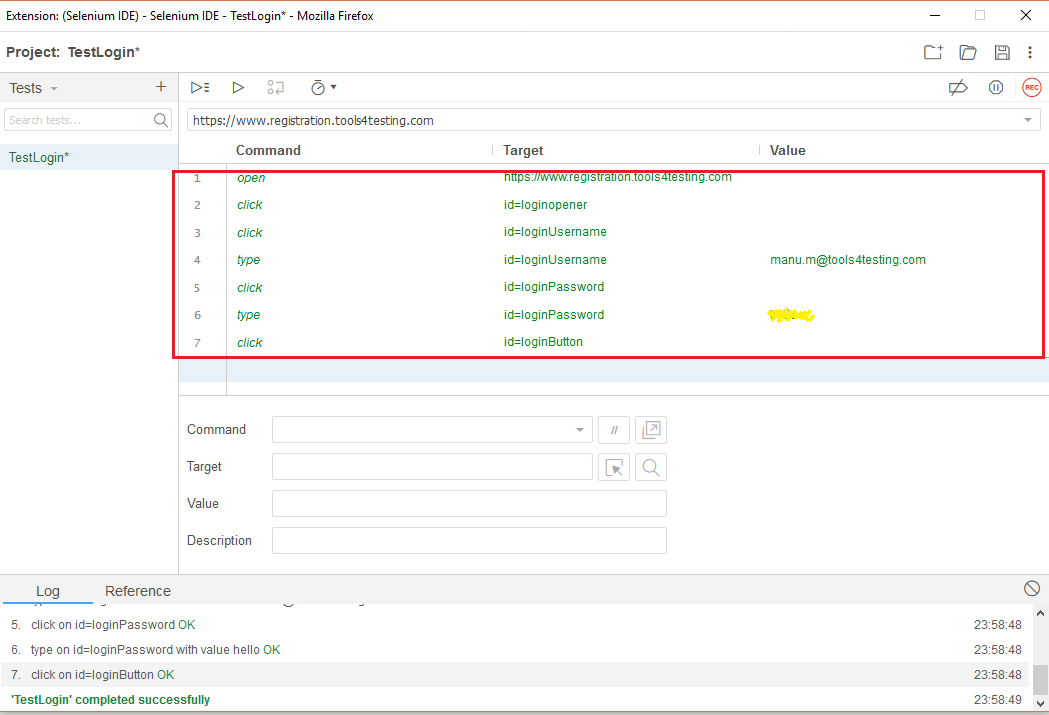Click value manu.m@tools4testing.com
1049x715 pixels.
848,260
